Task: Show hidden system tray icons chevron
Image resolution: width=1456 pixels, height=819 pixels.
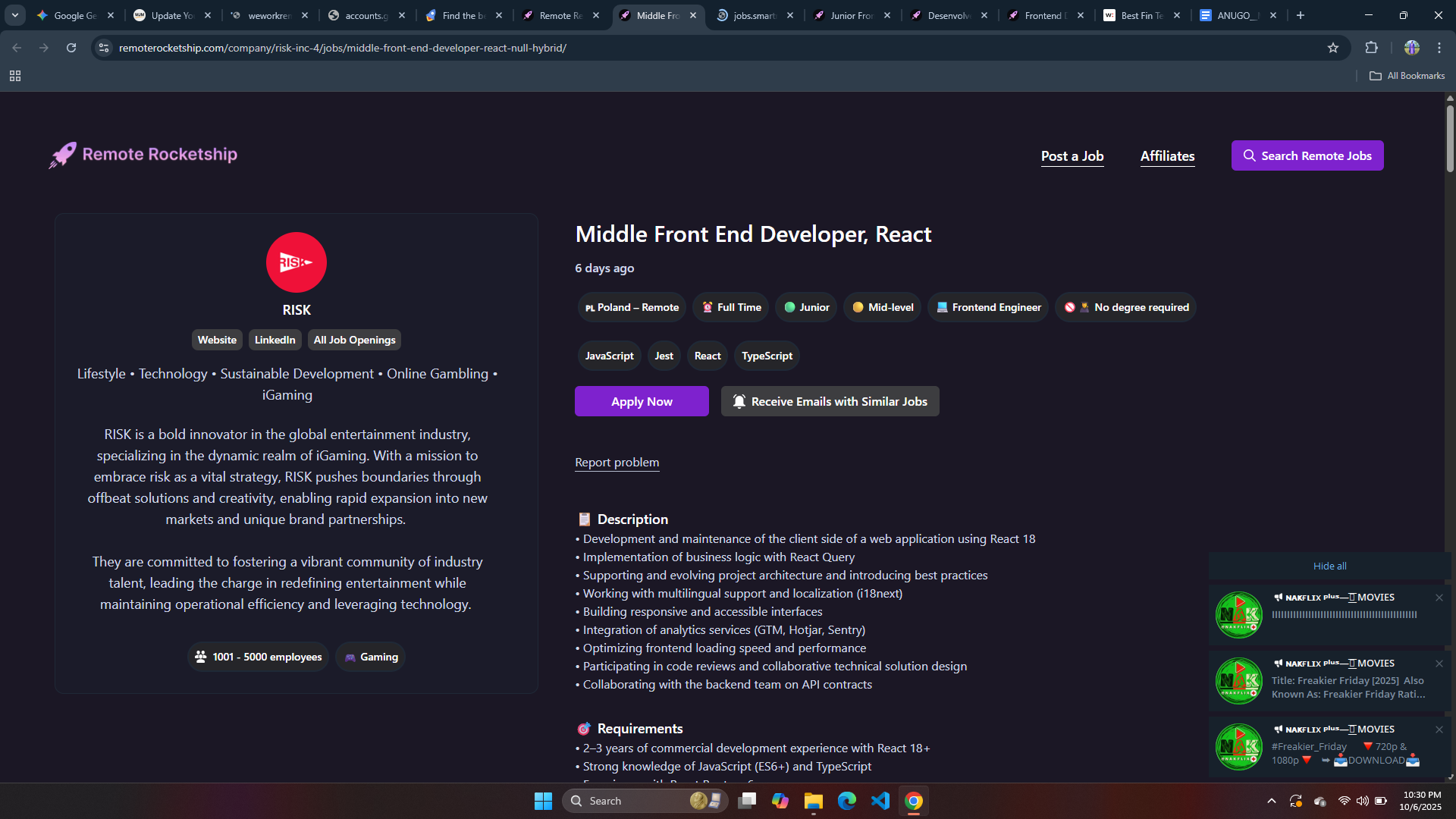Action: coord(1272,801)
